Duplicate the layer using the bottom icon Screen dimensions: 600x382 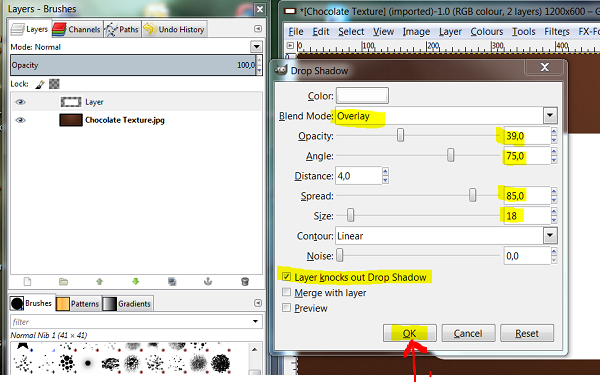(x=172, y=282)
